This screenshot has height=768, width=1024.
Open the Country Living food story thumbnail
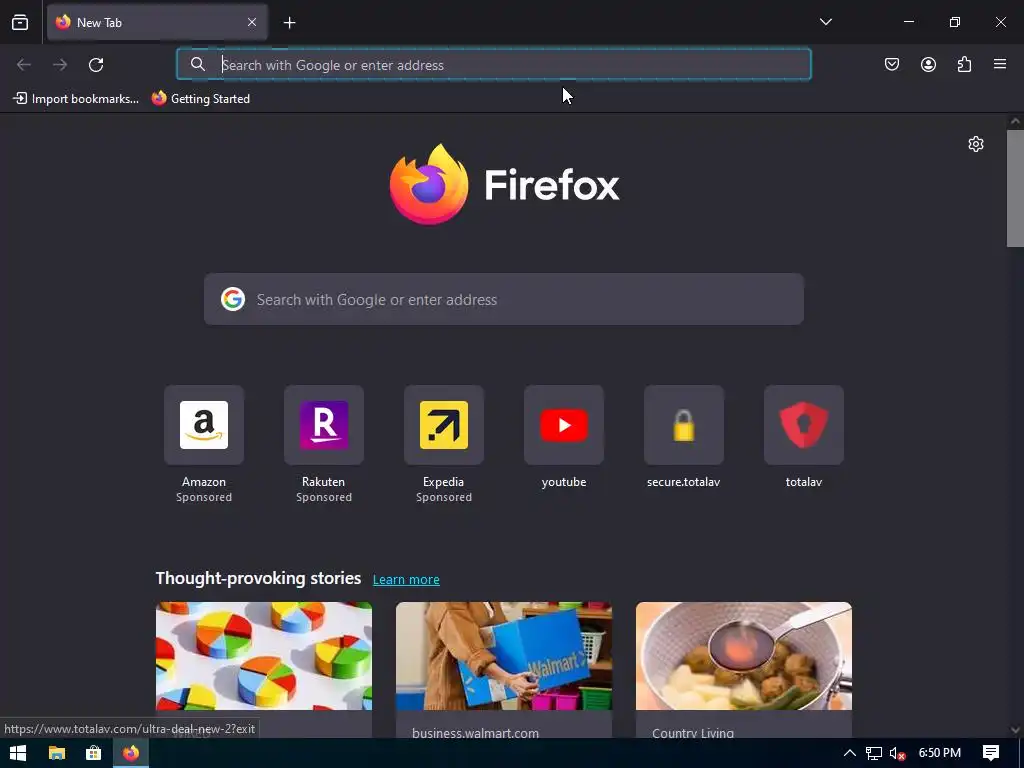point(744,656)
